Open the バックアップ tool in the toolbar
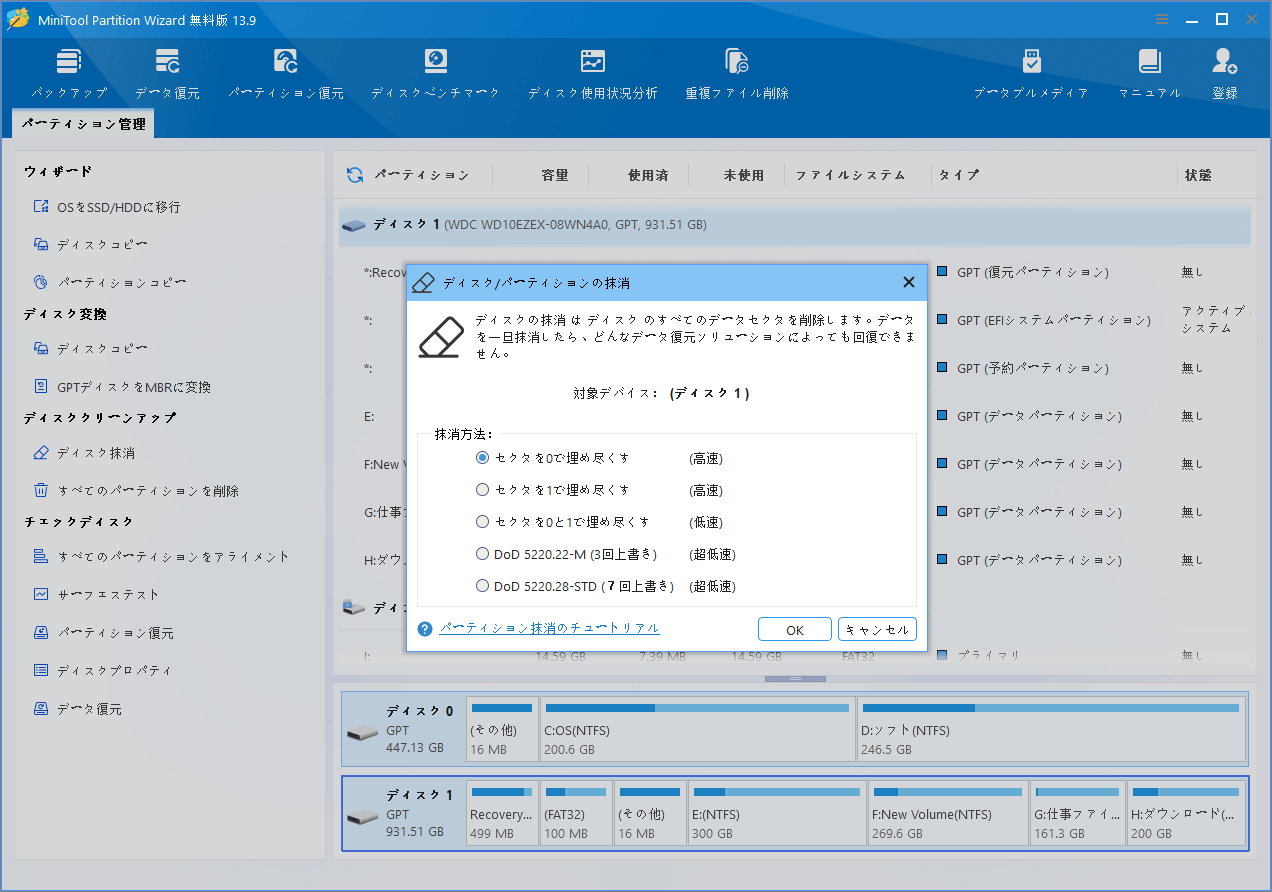 tap(68, 74)
